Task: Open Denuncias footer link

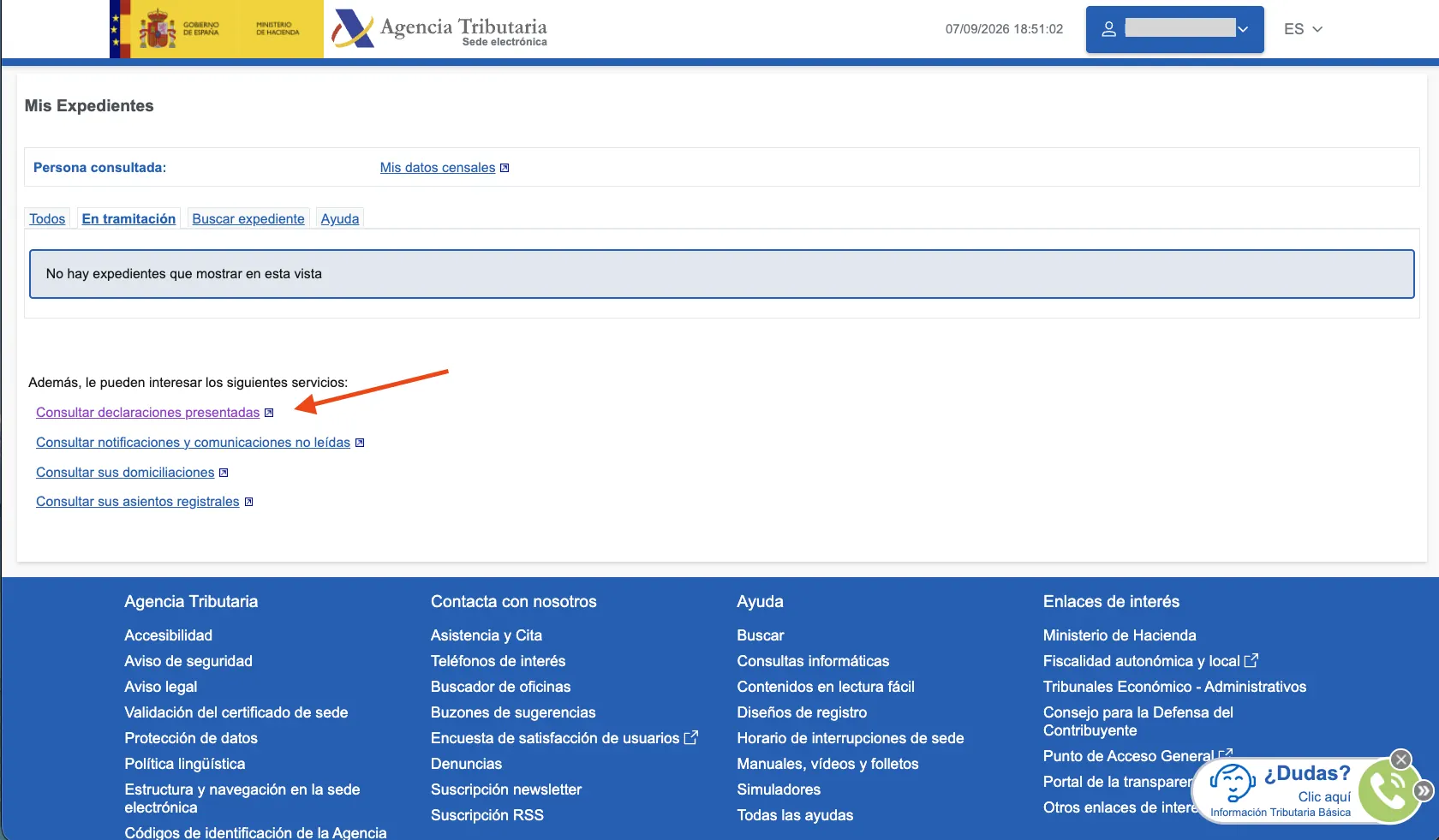Action: click(x=466, y=764)
